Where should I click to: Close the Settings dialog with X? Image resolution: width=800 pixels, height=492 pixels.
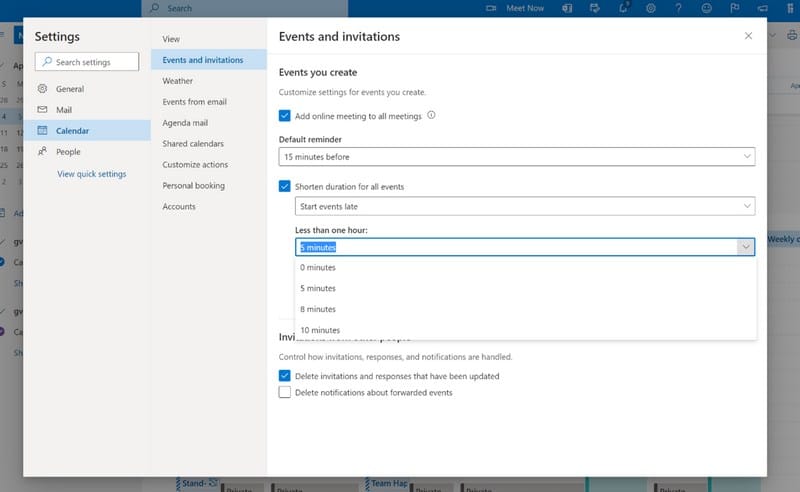point(748,36)
